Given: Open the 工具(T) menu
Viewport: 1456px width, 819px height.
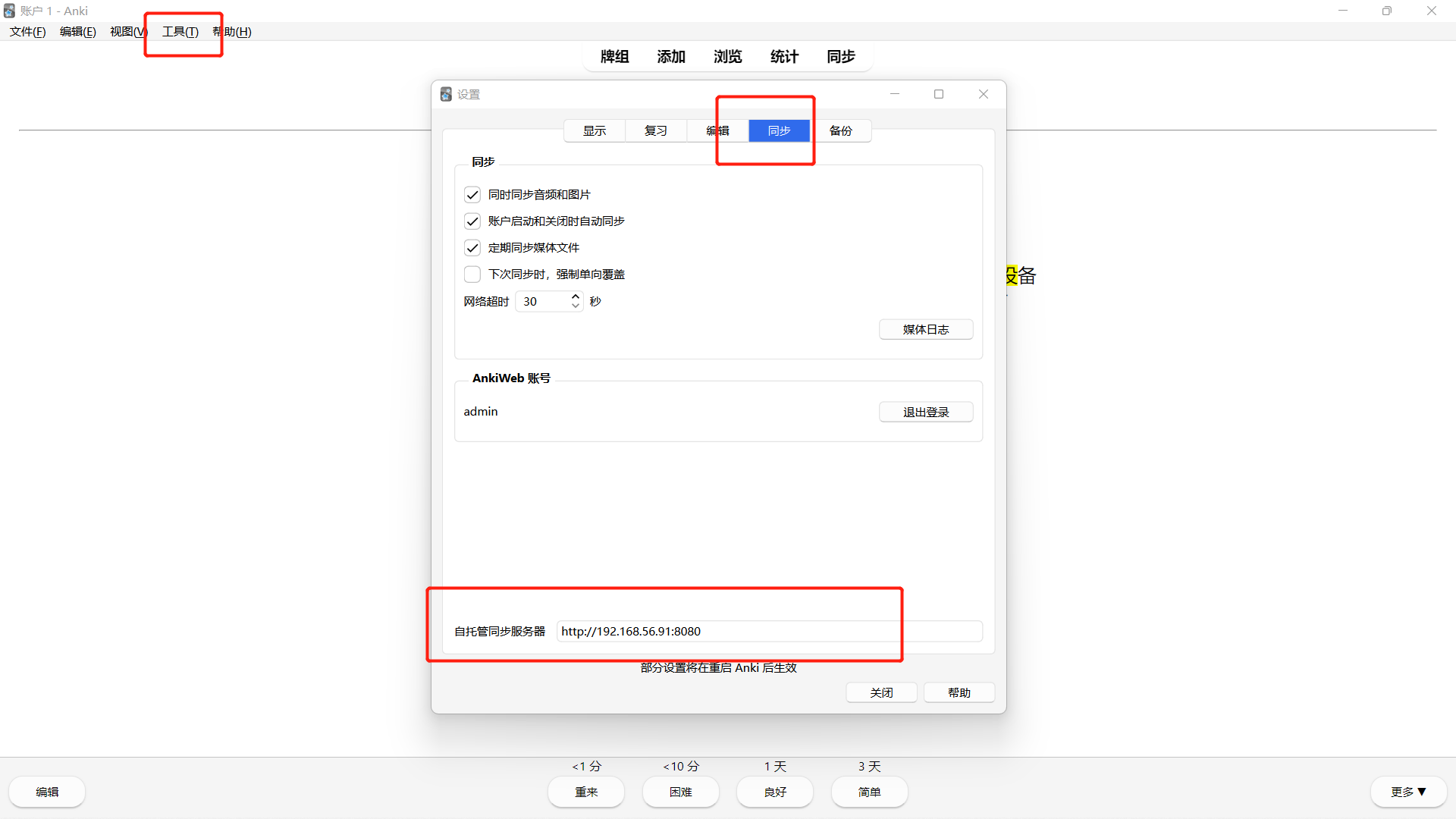Looking at the screenshot, I should click(x=180, y=32).
